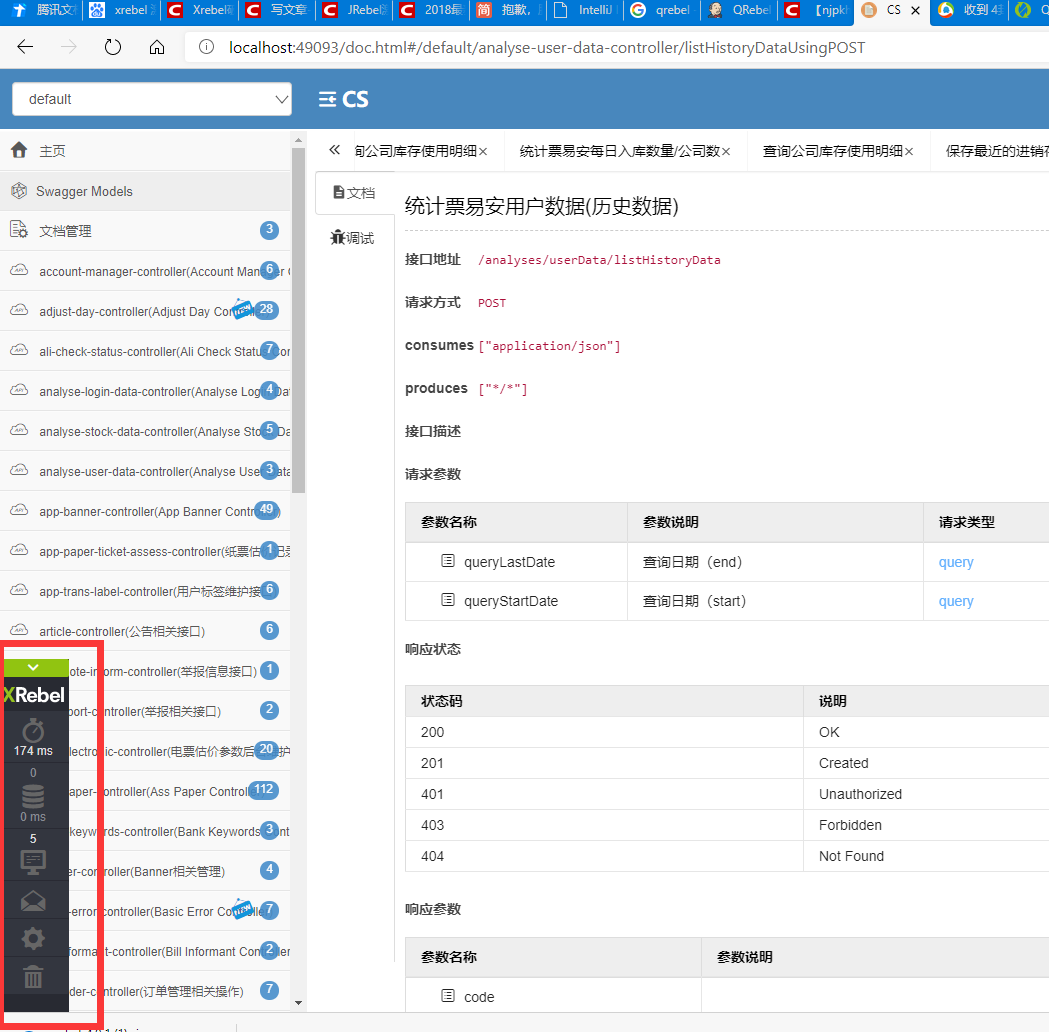Image resolution: width=1049 pixels, height=1032 pixels.
Task: Select the /analyses/userData/listHistoryData path text
Action: pyautogui.click(x=599, y=260)
